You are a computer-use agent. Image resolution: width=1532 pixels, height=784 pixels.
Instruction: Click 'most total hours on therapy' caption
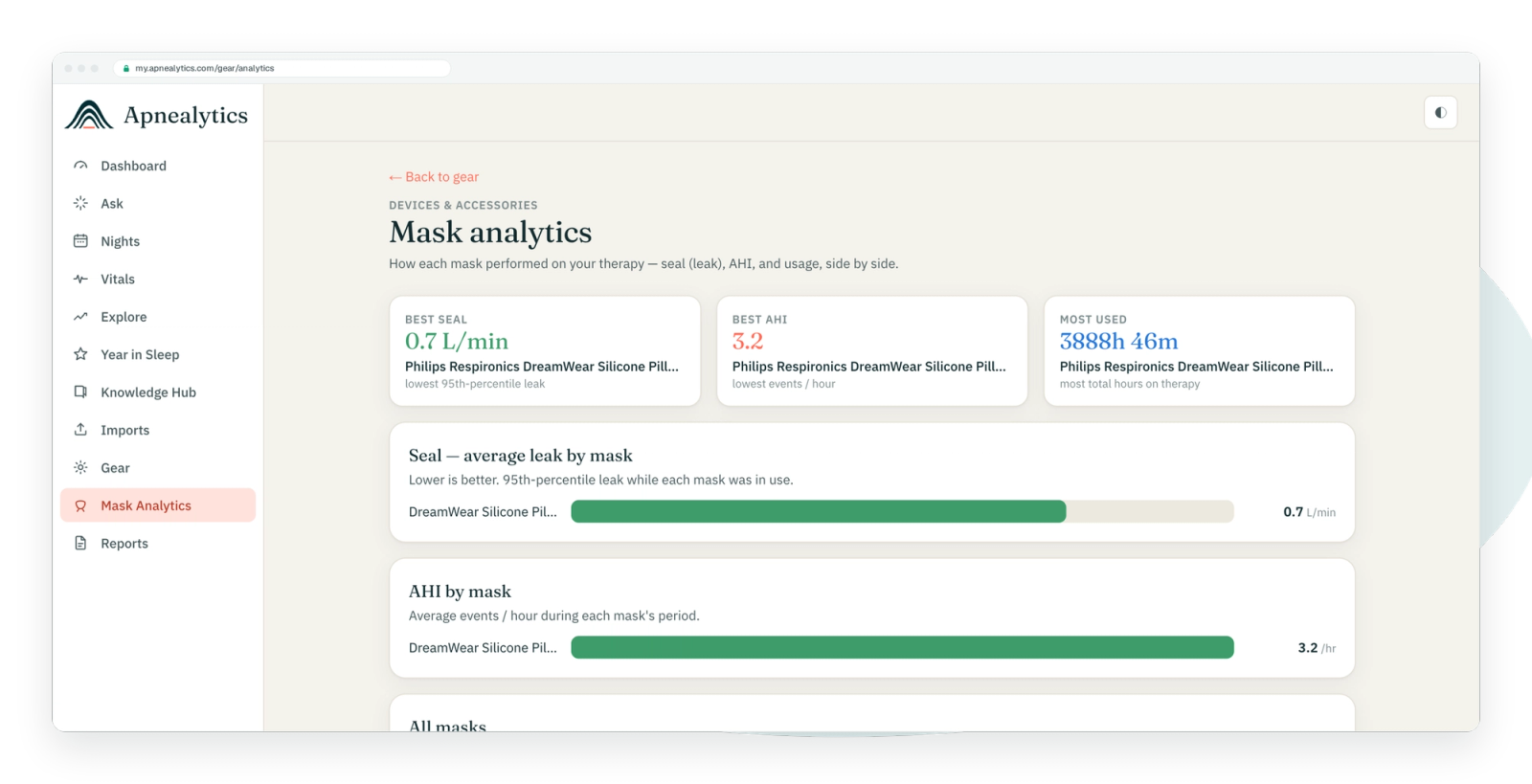(1130, 384)
